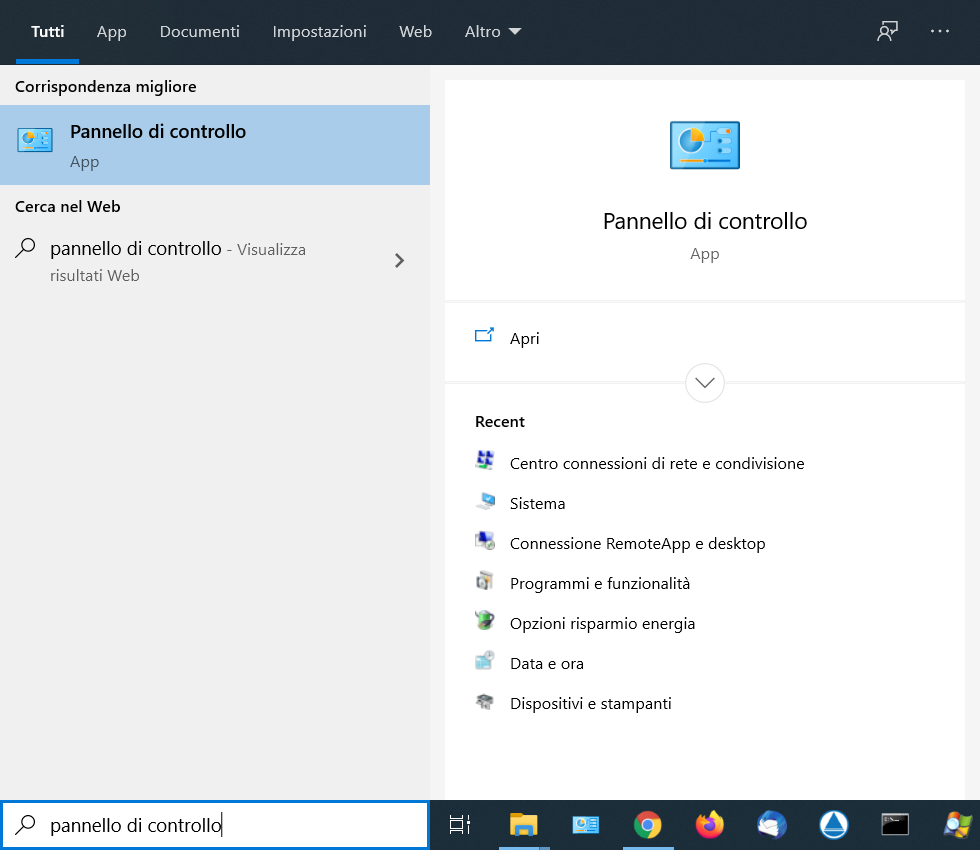Expand the Altro dropdown filter
This screenshot has width=980, height=850.
tap(492, 31)
